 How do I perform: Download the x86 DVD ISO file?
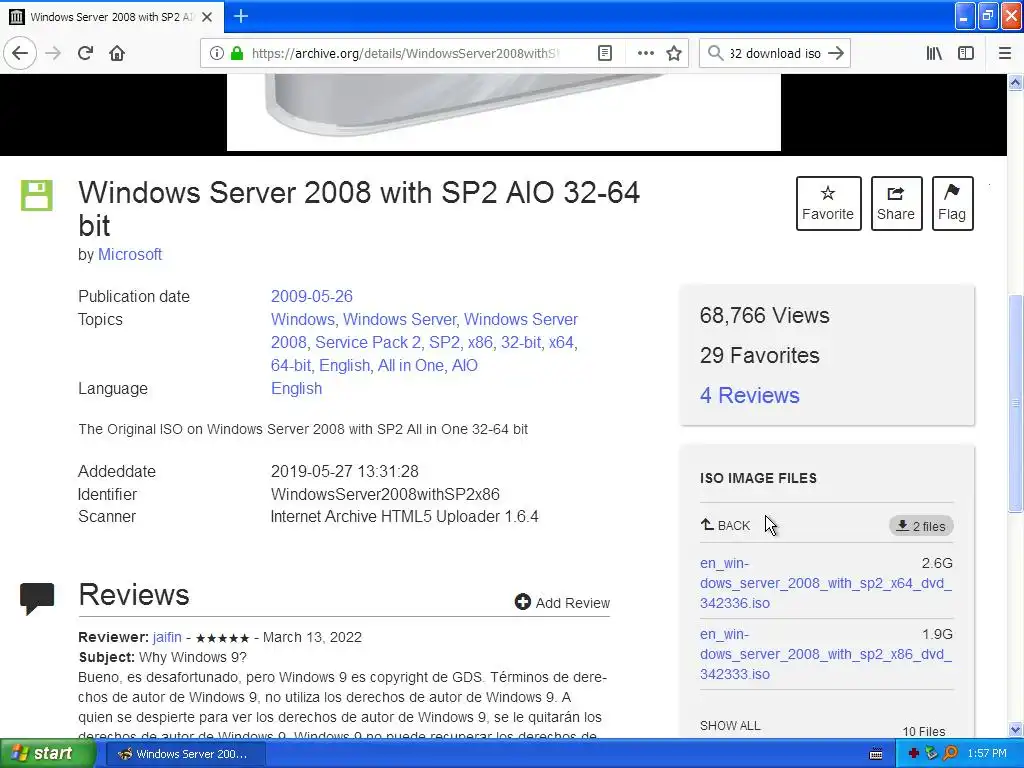825,654
